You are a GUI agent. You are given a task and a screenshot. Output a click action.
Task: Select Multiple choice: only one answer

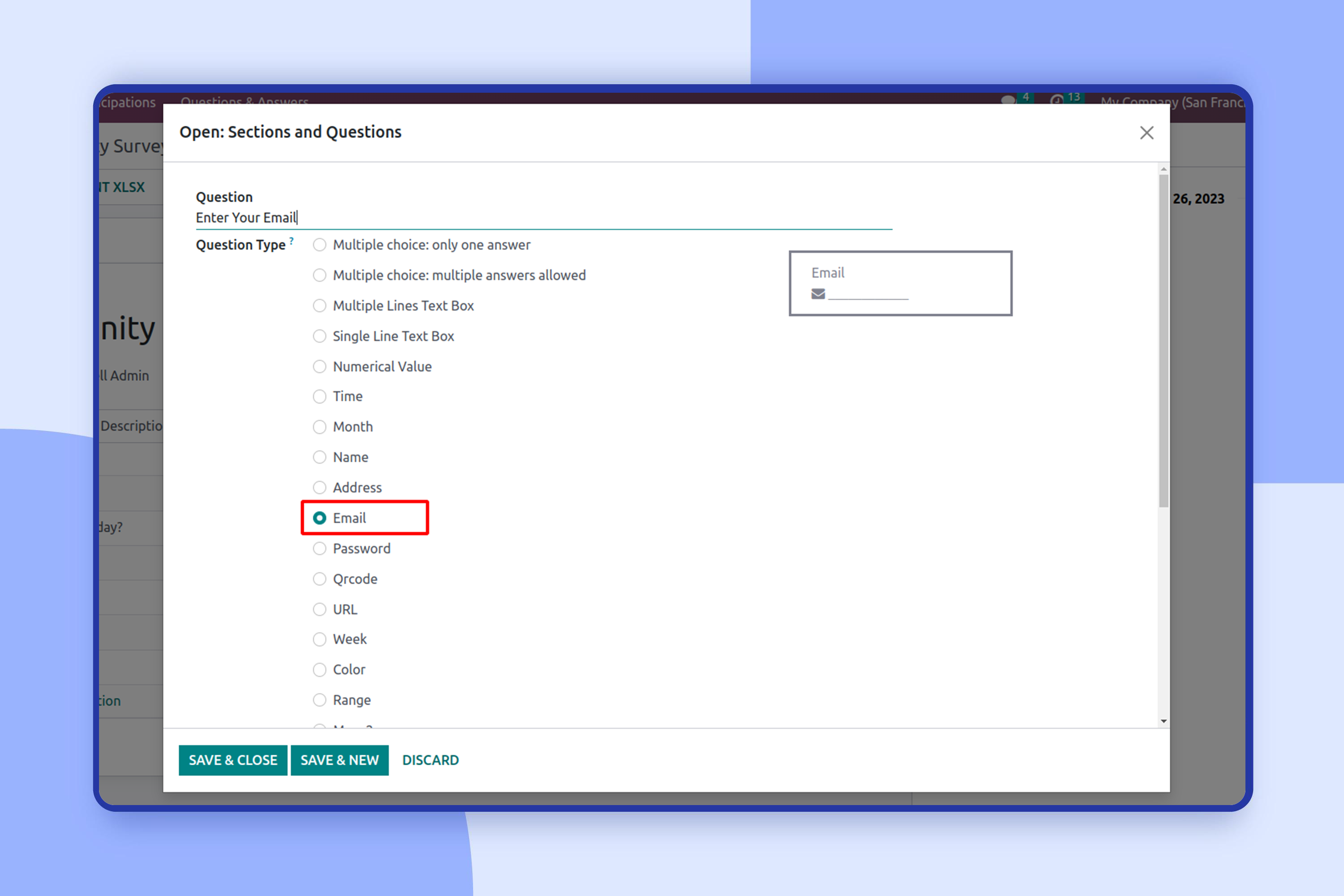click(319, 245)
